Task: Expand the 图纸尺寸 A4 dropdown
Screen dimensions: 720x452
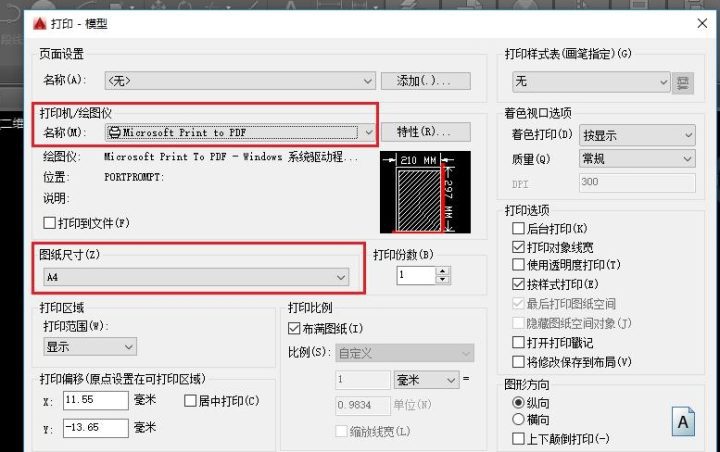Action: click(342, 276)
